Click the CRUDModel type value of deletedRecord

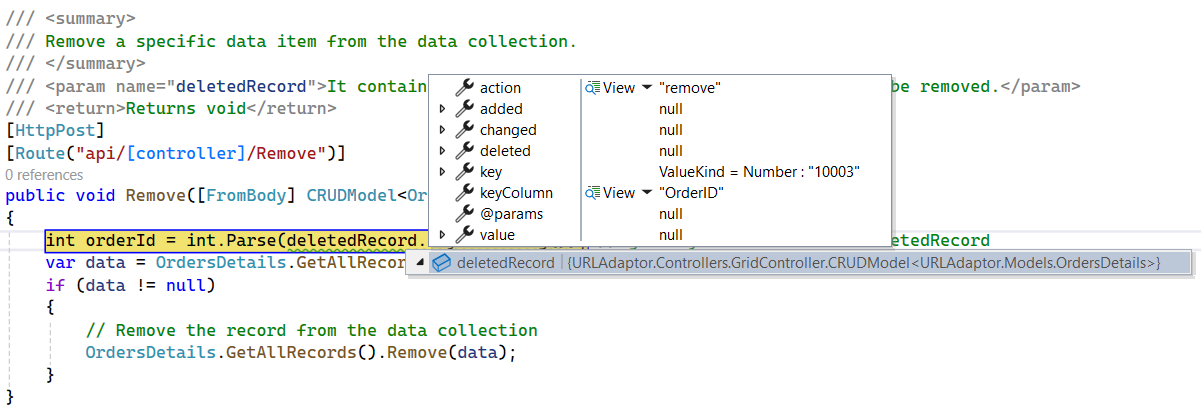[864, 263]
